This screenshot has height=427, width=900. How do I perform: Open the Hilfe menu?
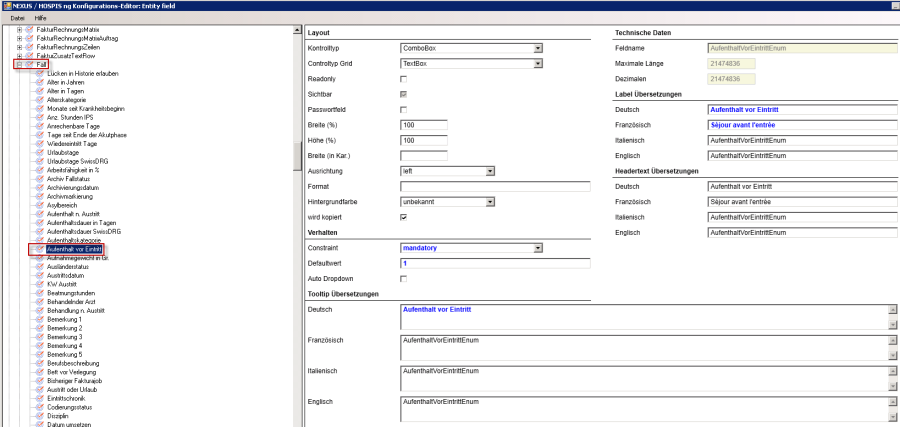point(40,18)
